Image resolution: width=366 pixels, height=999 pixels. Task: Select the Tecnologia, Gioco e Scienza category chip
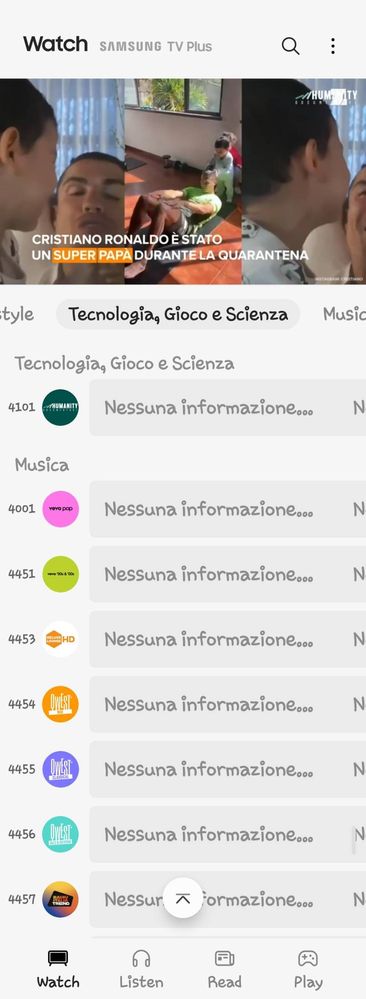coord(178,314)
